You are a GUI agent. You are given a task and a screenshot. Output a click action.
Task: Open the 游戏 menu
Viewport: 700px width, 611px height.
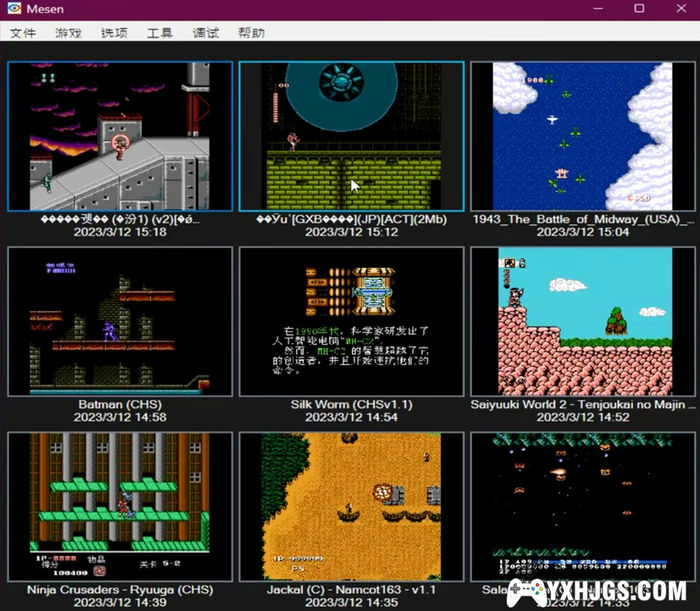69,33
